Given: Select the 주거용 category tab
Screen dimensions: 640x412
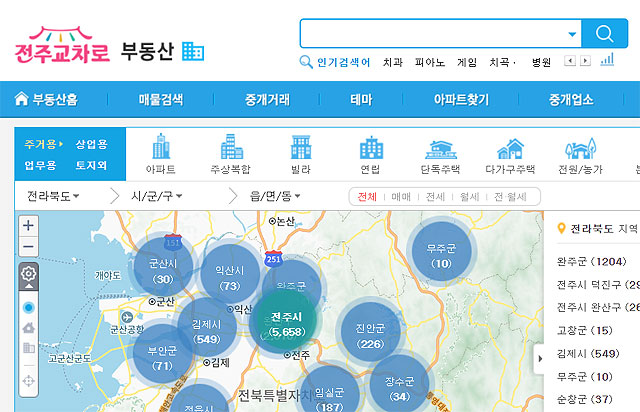Looking at the screenshot, I should click(x=43, y=144).
